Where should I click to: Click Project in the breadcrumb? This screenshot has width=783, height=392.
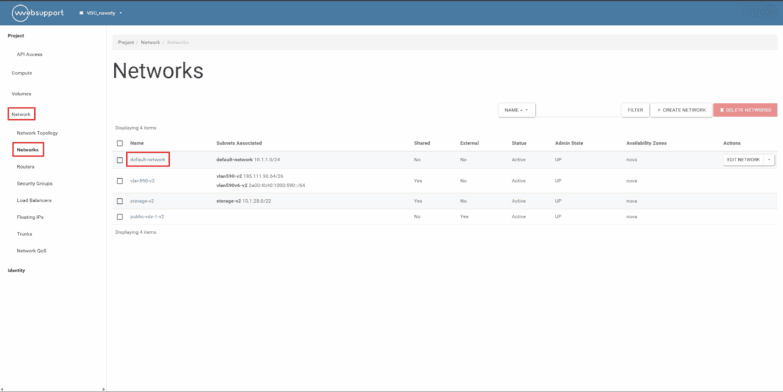pyautogui.click(x=126, y=42)
